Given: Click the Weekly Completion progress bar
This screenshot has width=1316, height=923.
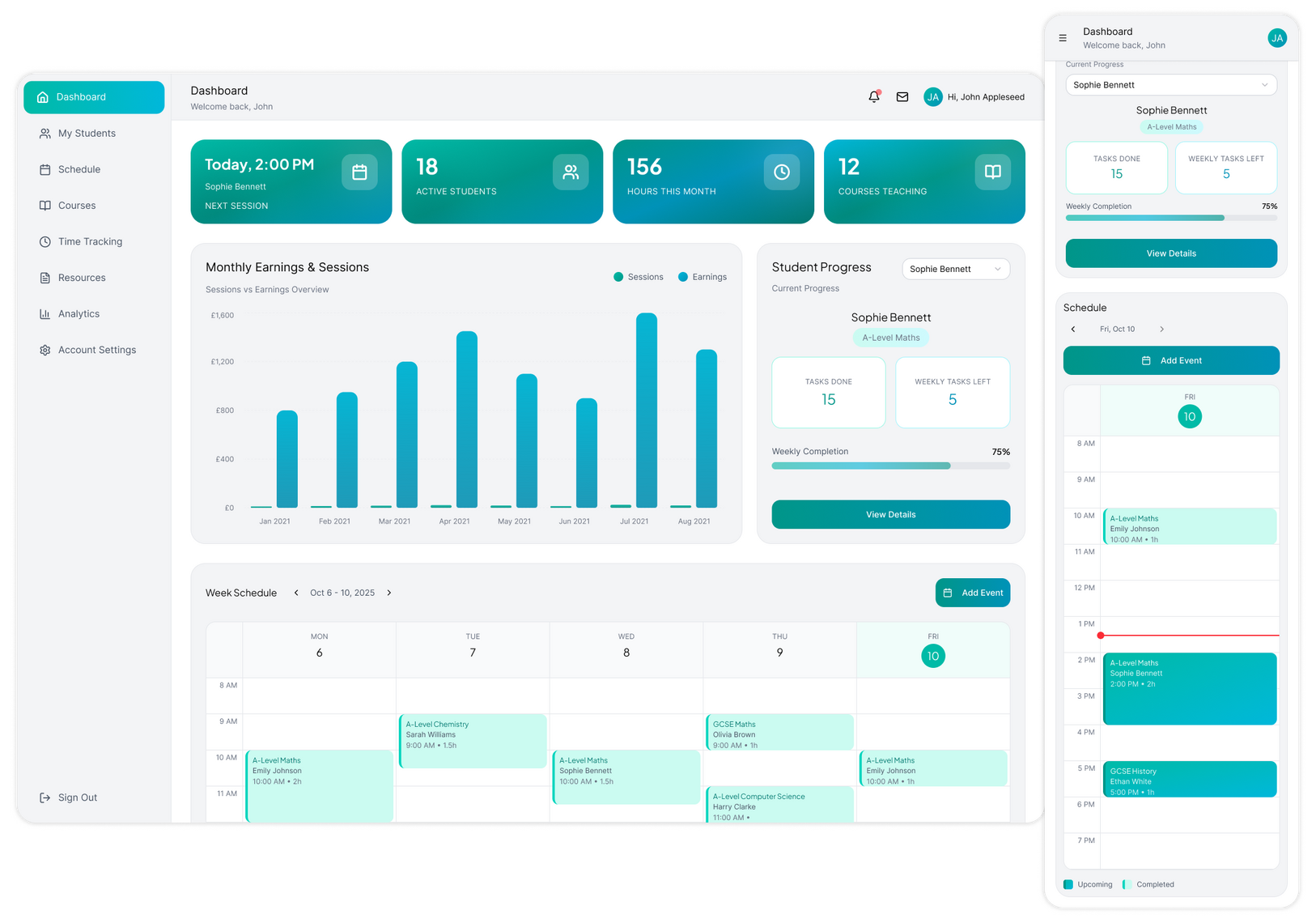Looking at the screenshot, I should [890, 466].
